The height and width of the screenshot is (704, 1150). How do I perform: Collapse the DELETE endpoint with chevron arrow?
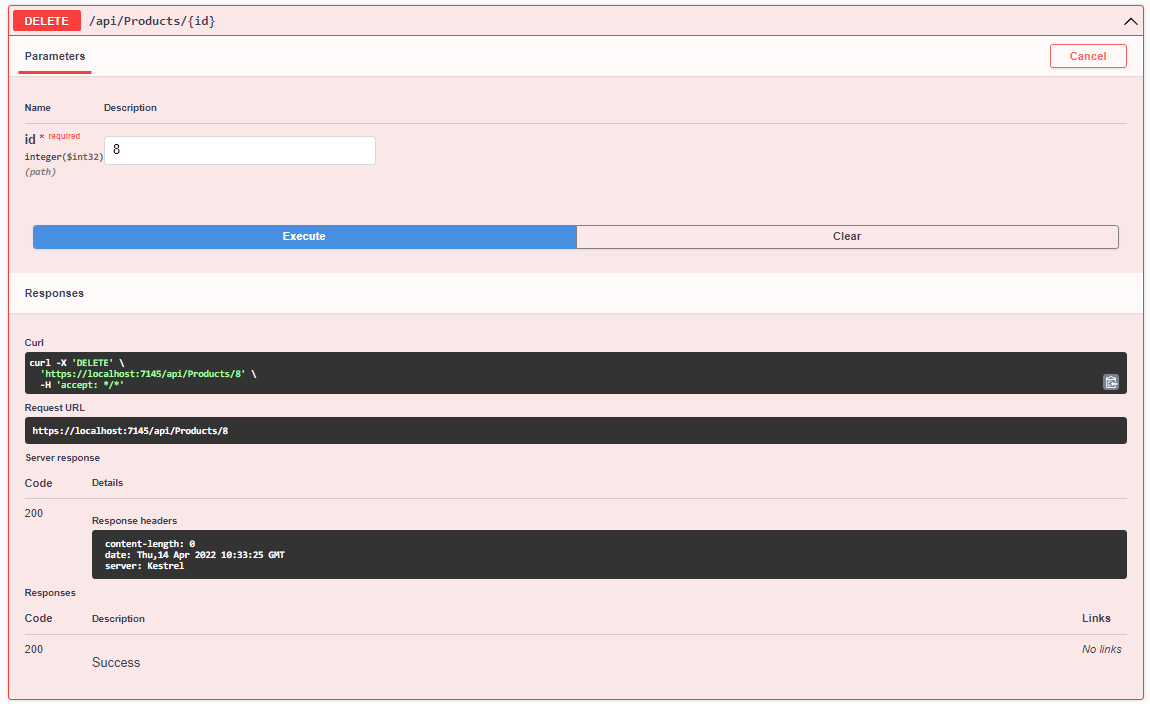1130,21
